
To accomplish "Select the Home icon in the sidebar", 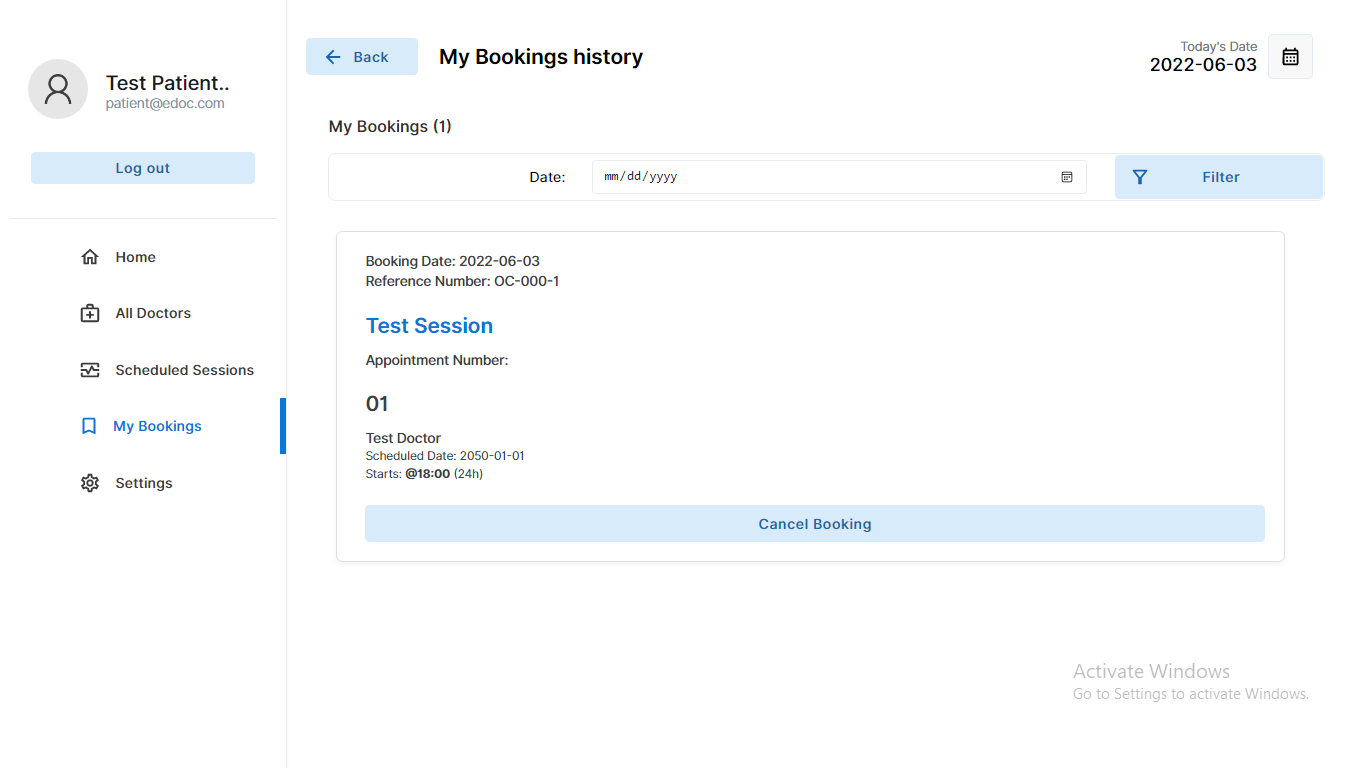I will point(90,256).
